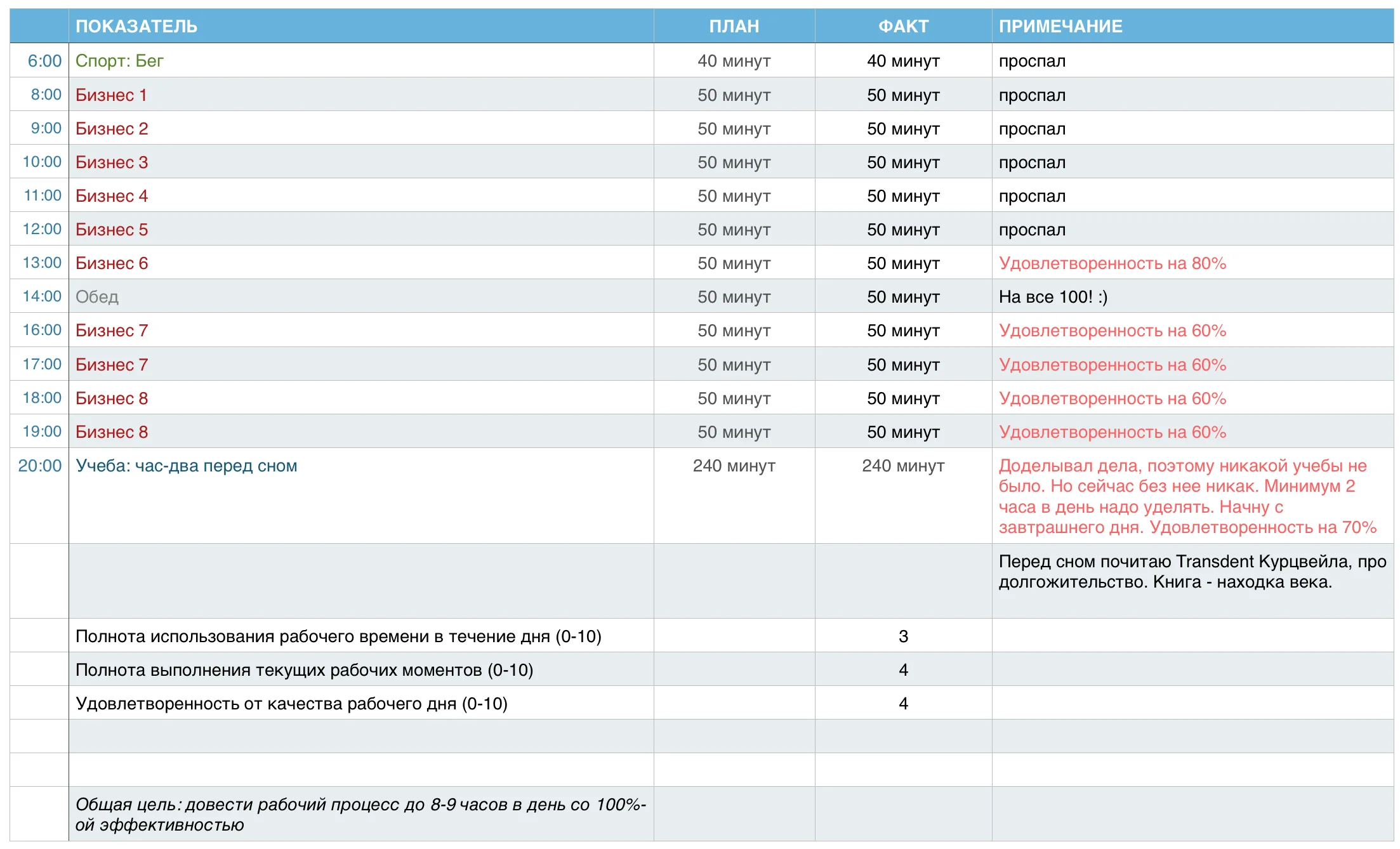
Task: Select the 20:00 time cell
Action: tap(40, 465)
